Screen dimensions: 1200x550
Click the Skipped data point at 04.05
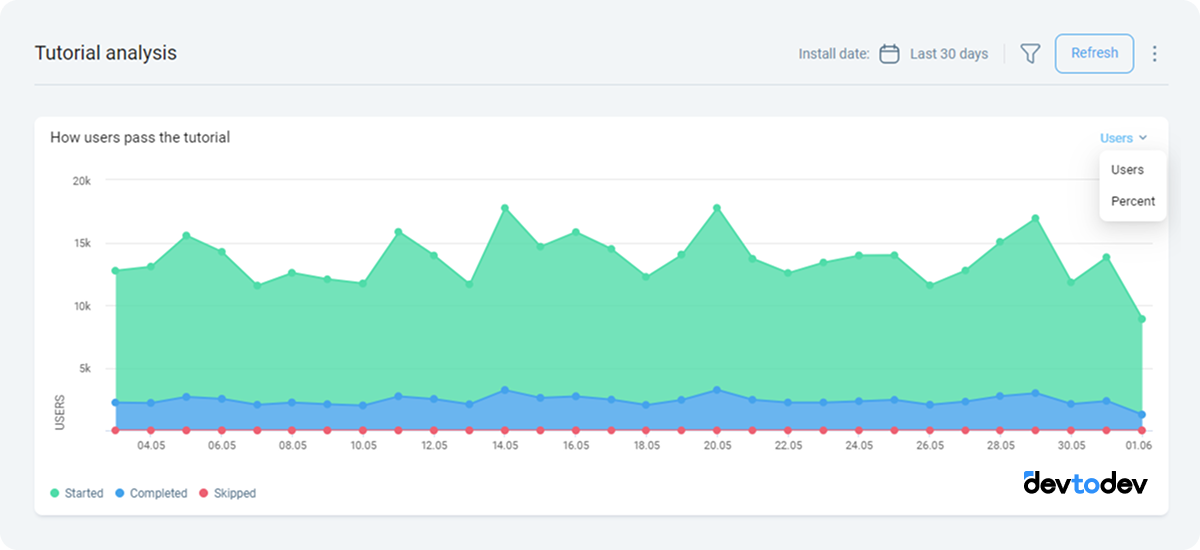tap(151, 431)
